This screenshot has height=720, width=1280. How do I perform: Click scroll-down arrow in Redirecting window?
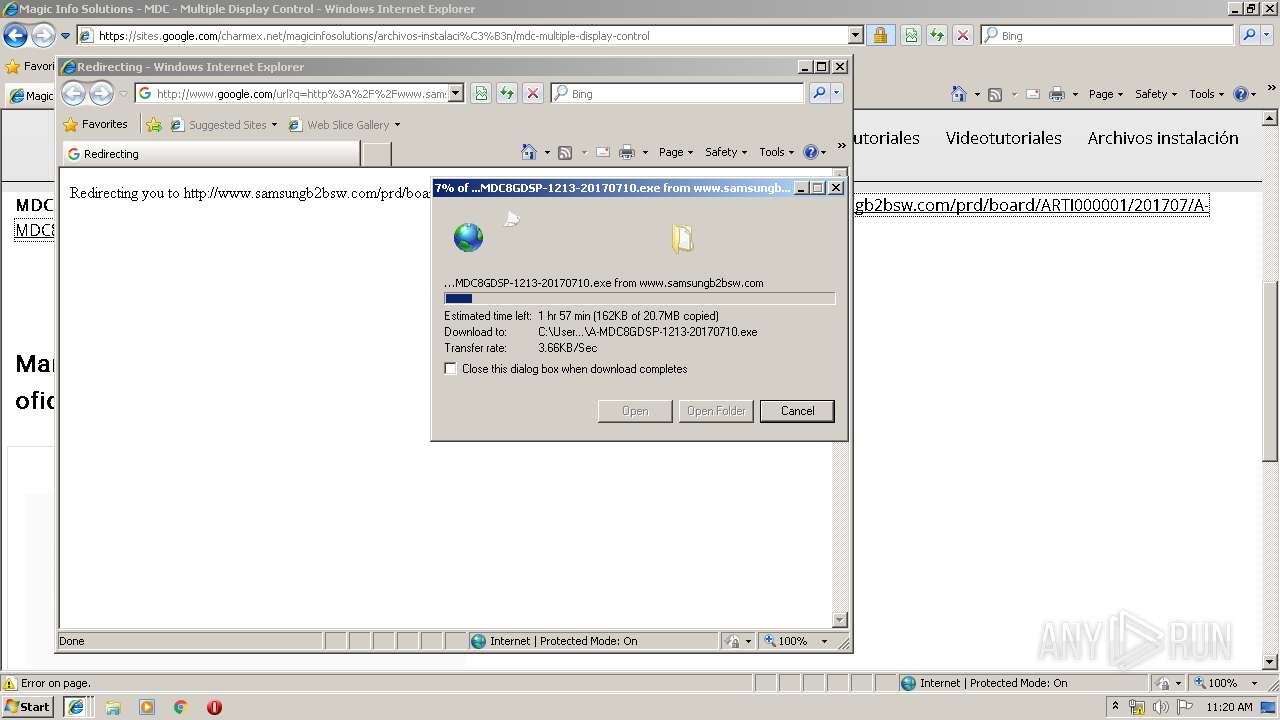tap(840, 620)
